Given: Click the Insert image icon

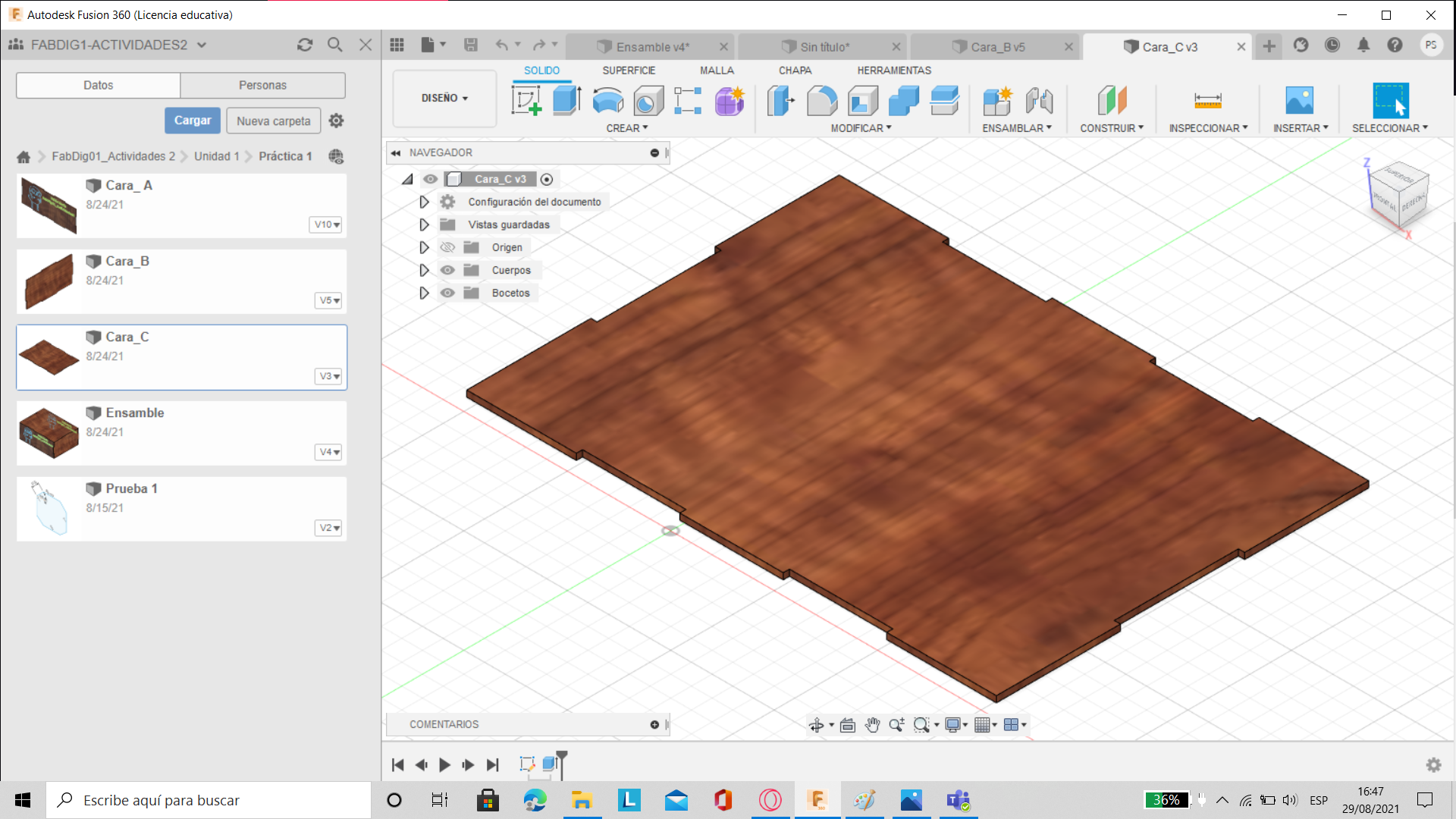Looking at the screenshot, I should [x=1299, y=100].
